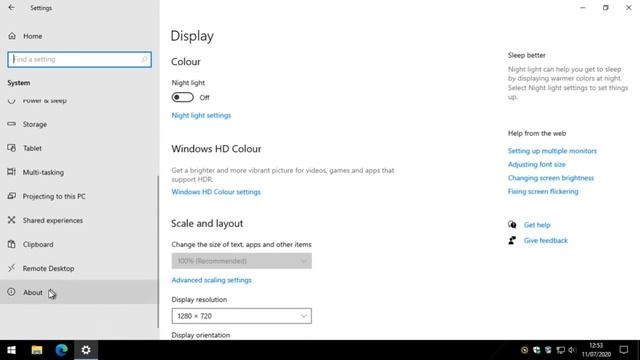Open Windows Security shield tray icon
The height and width of the screenshot is (360, 640).
pos(536,350)
